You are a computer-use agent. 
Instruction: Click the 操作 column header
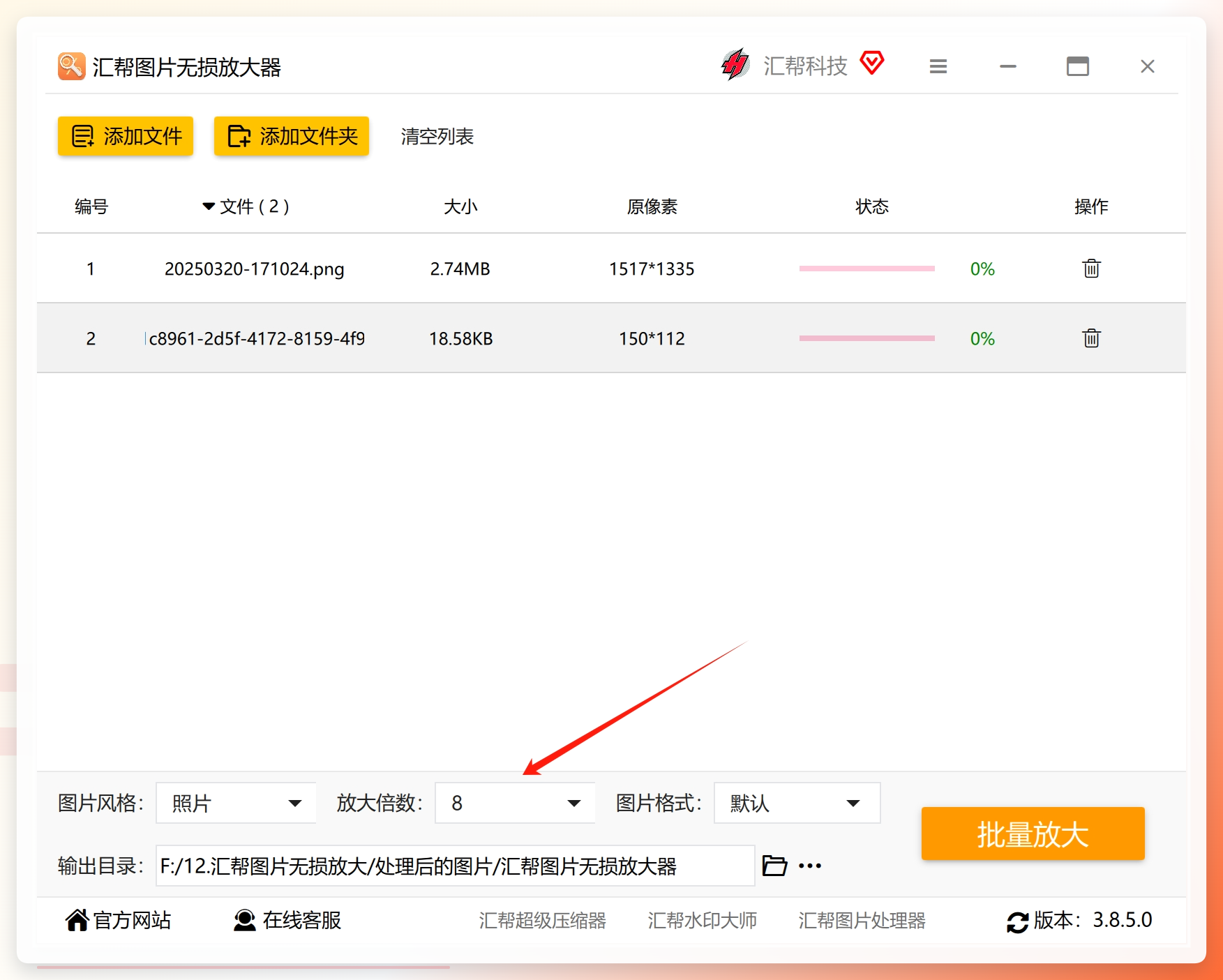[x=1091, y=206]
